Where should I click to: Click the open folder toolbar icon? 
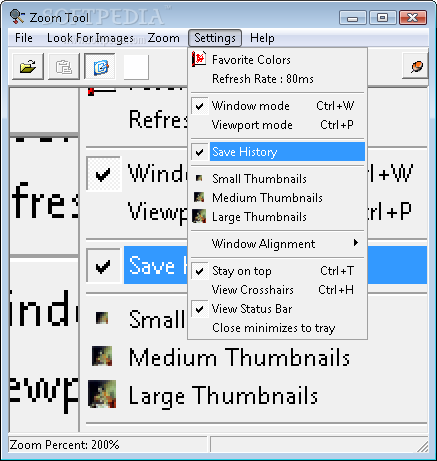coord(28,66)
